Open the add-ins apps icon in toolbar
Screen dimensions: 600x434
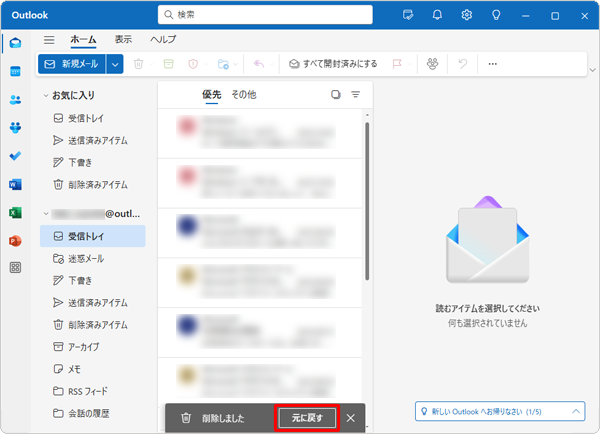pyautogui.click(x=432, y=64)
